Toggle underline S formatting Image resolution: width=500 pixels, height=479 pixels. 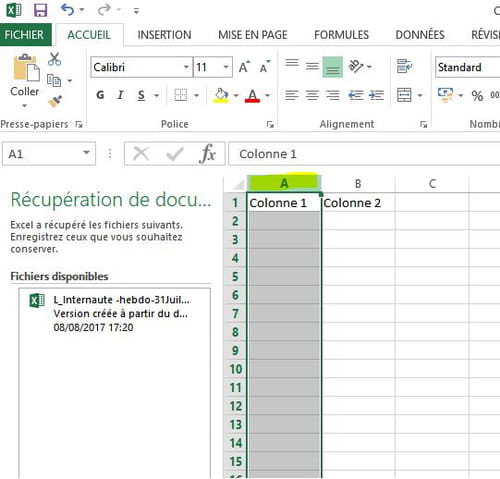(141, 95)
